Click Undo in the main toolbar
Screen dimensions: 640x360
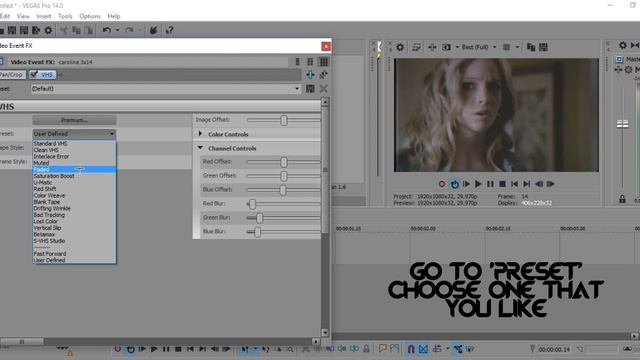(x=107, y=30)
